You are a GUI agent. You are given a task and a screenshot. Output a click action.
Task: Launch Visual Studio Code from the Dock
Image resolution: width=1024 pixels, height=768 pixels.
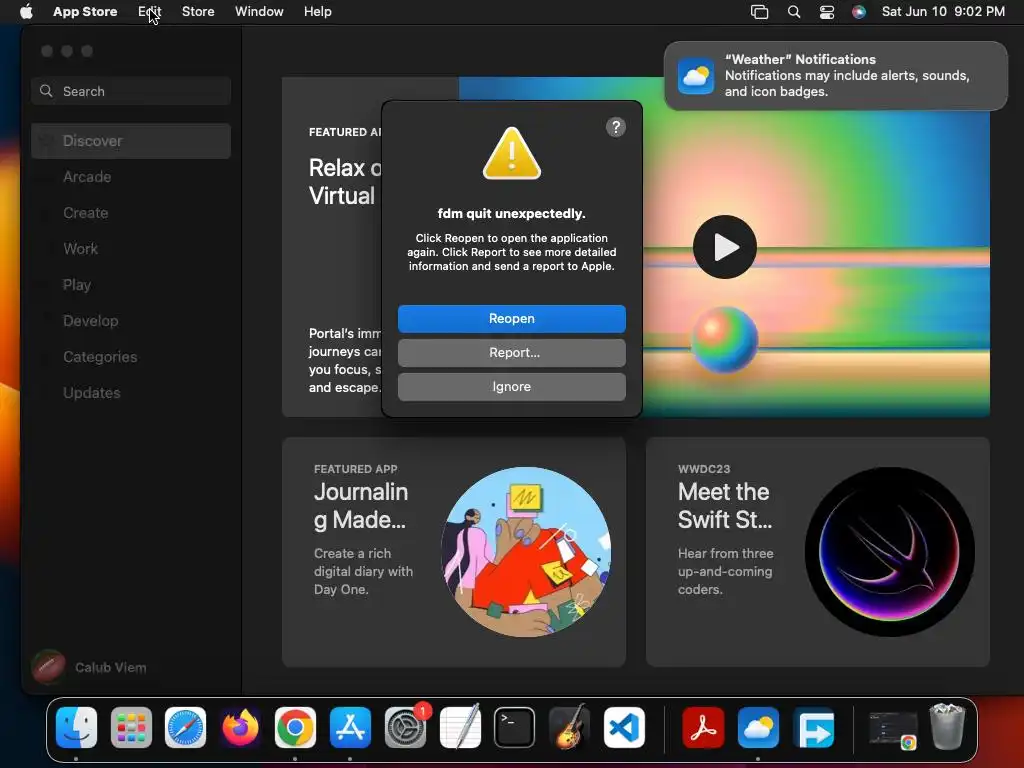click(624, 727)
